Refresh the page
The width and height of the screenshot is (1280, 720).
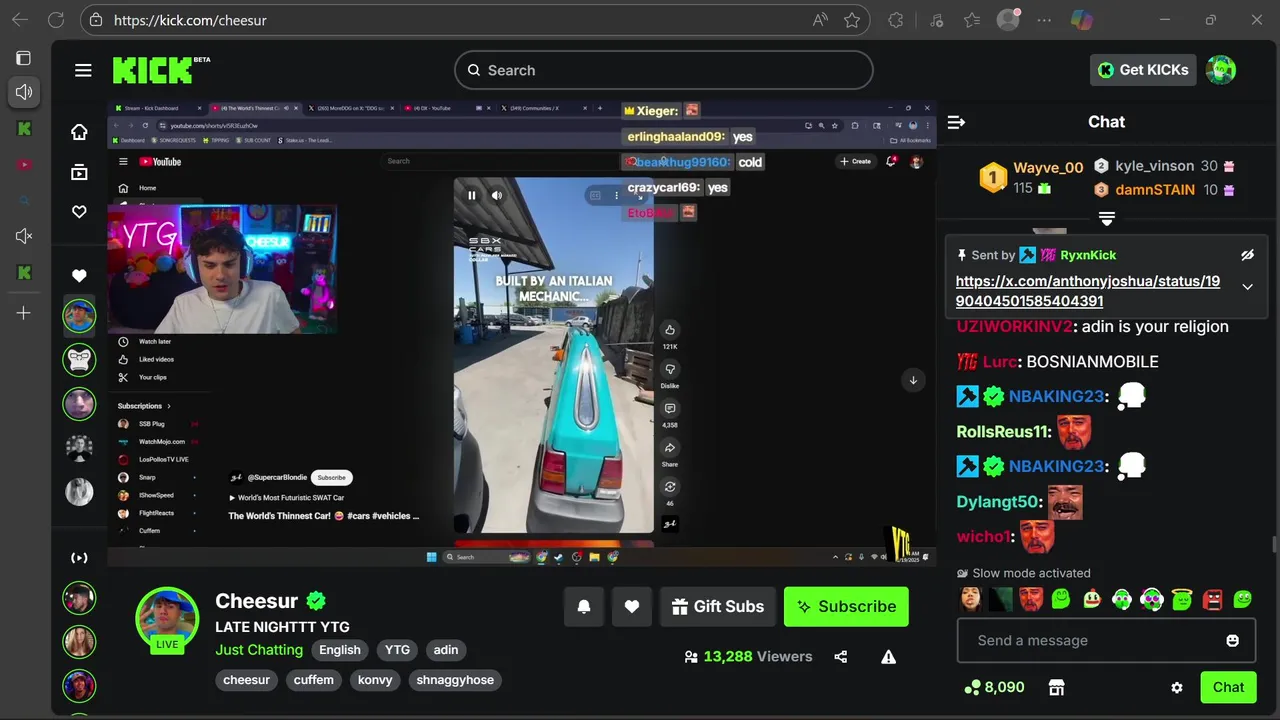click(x=56, y=20)
